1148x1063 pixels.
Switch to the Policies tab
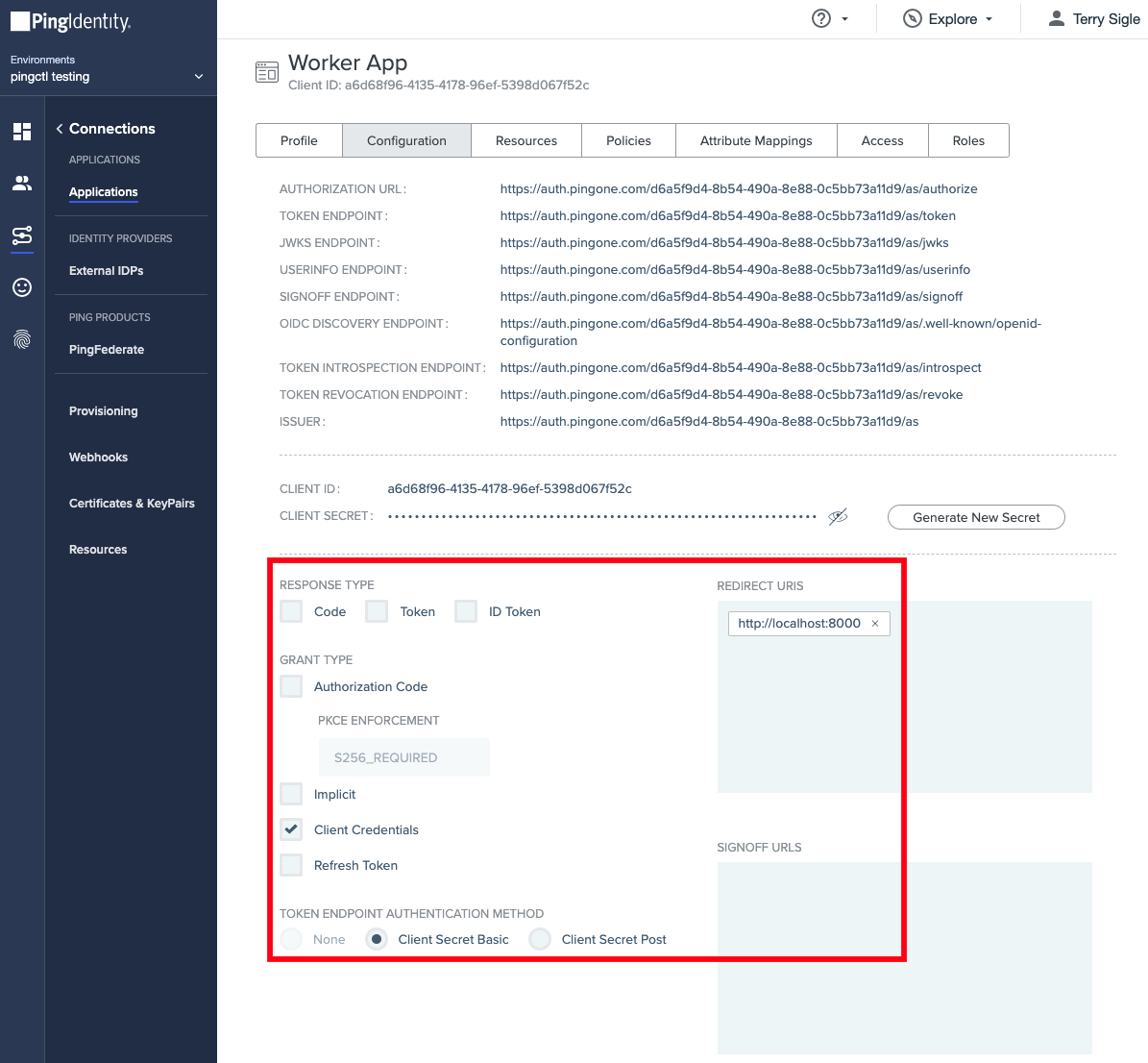coord(628,140)
